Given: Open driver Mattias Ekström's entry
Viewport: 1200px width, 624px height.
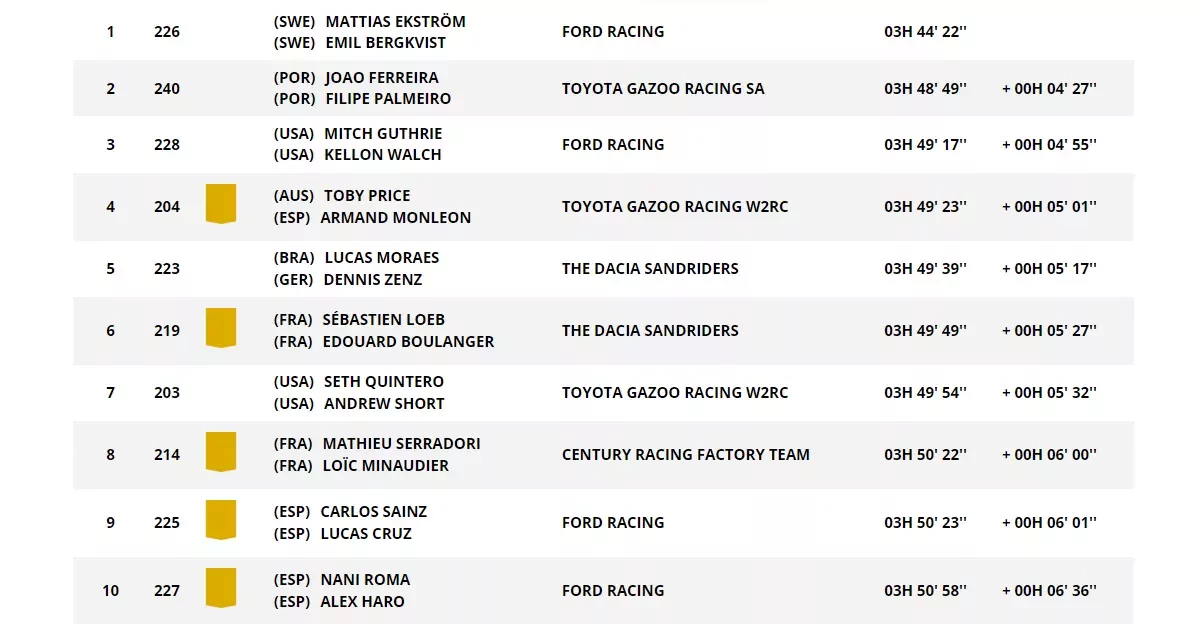Looking at the screenshot, I should 395,21.
